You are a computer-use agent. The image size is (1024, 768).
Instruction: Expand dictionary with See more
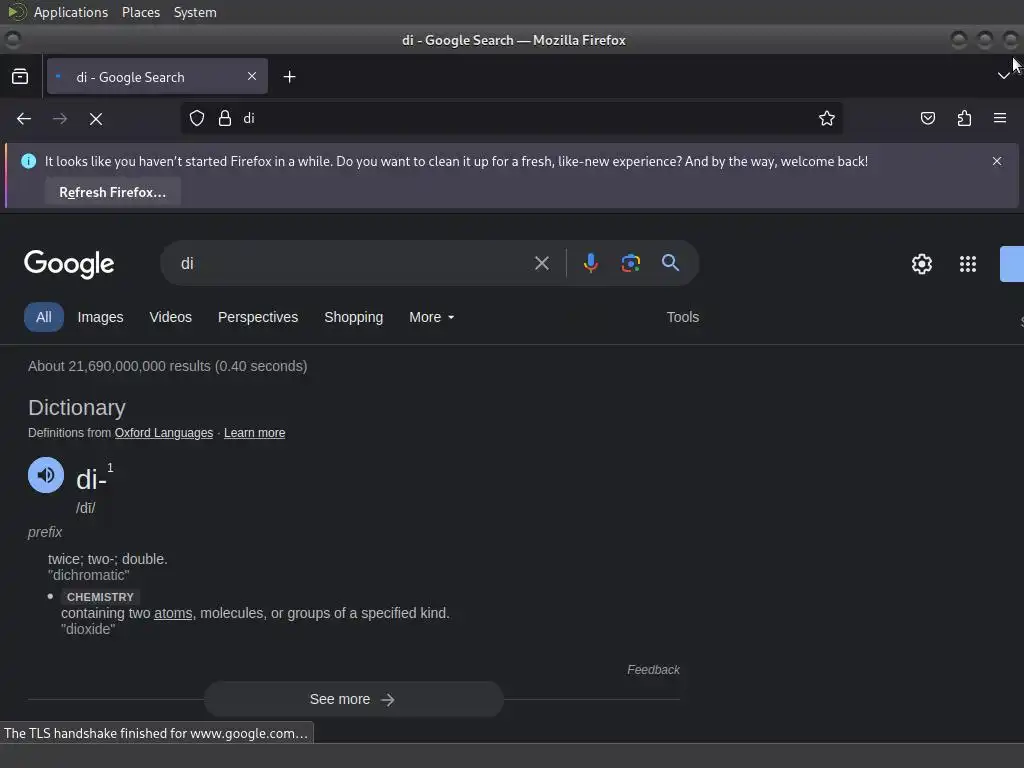point(353,699)
